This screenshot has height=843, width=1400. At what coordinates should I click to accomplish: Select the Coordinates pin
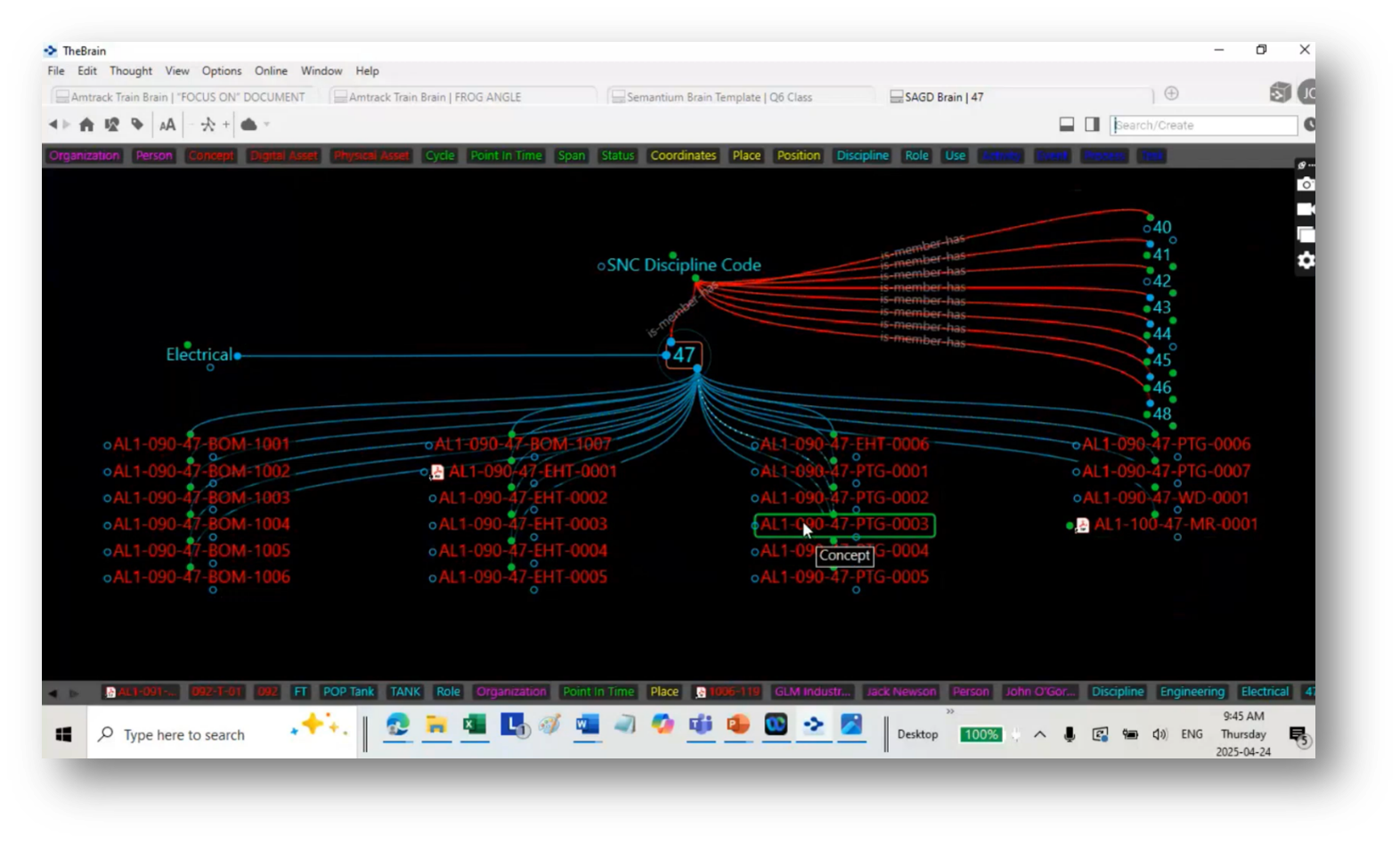point(683,156)
